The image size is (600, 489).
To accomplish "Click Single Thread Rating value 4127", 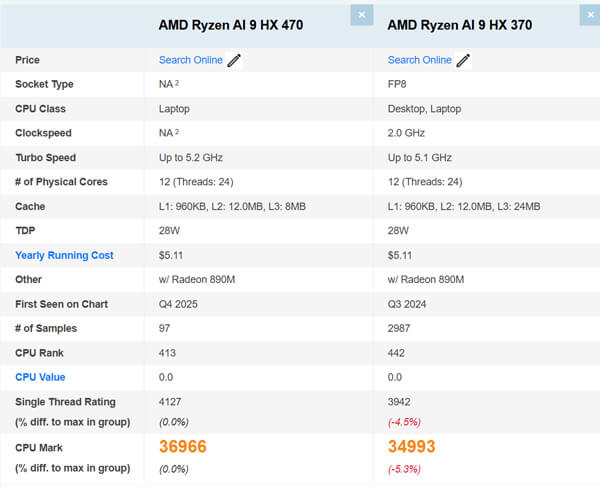I will click(170, 402).
